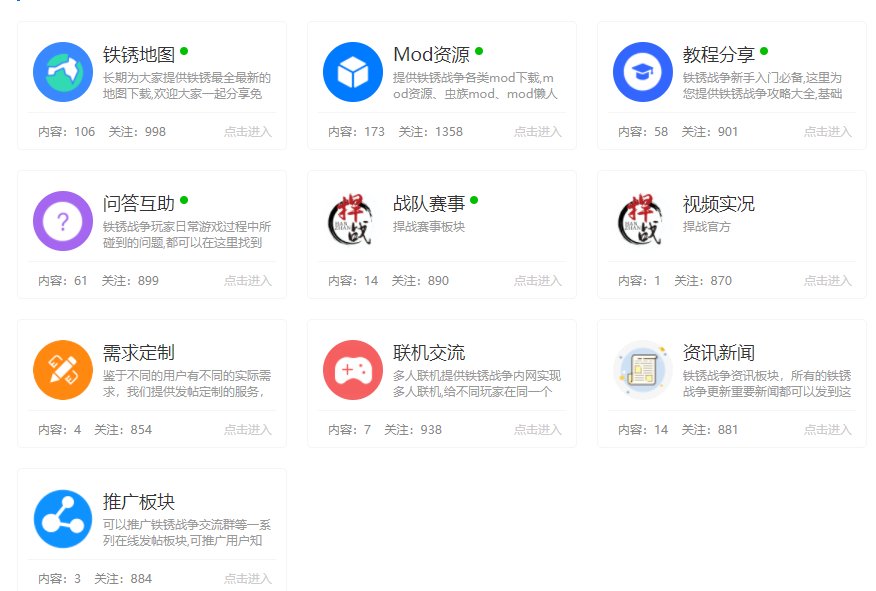Enter 联机交流 via its 点击进入 link
The image size is (876, 591).
click(x=537, y=430)
